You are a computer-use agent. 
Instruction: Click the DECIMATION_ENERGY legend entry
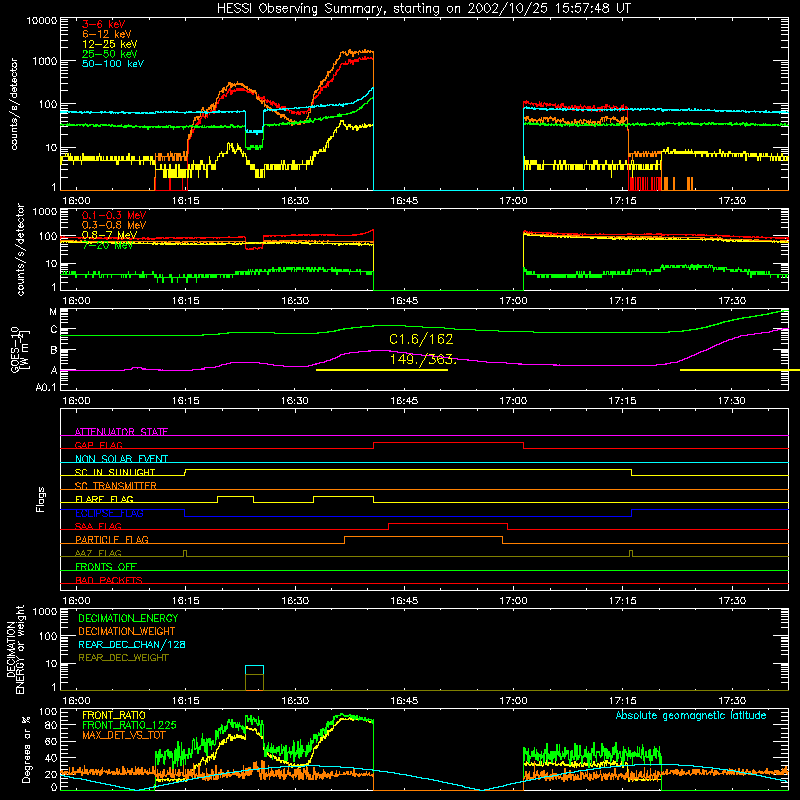(x=128, y=618)
